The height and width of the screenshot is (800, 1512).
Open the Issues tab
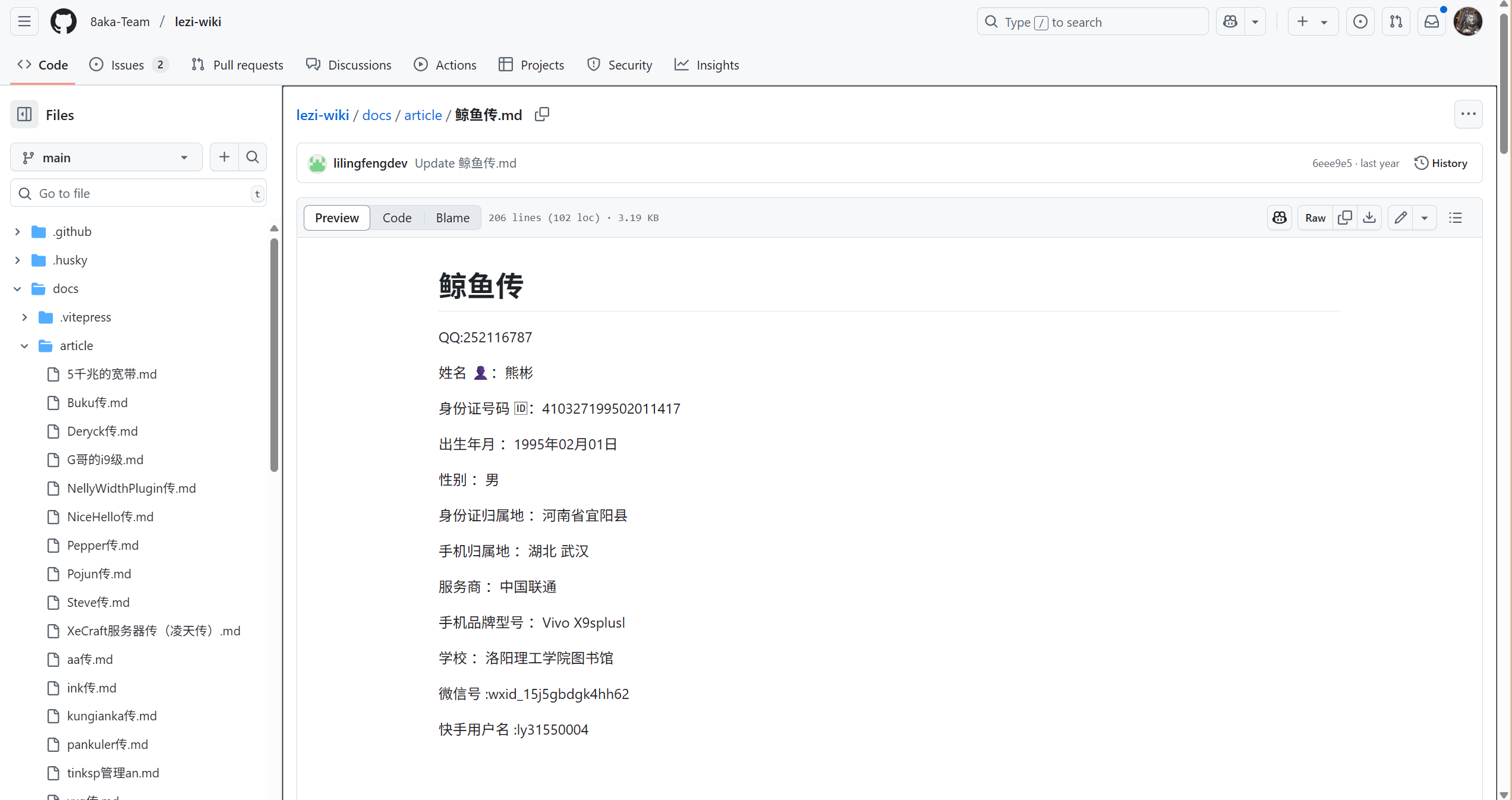pos(127,65)
